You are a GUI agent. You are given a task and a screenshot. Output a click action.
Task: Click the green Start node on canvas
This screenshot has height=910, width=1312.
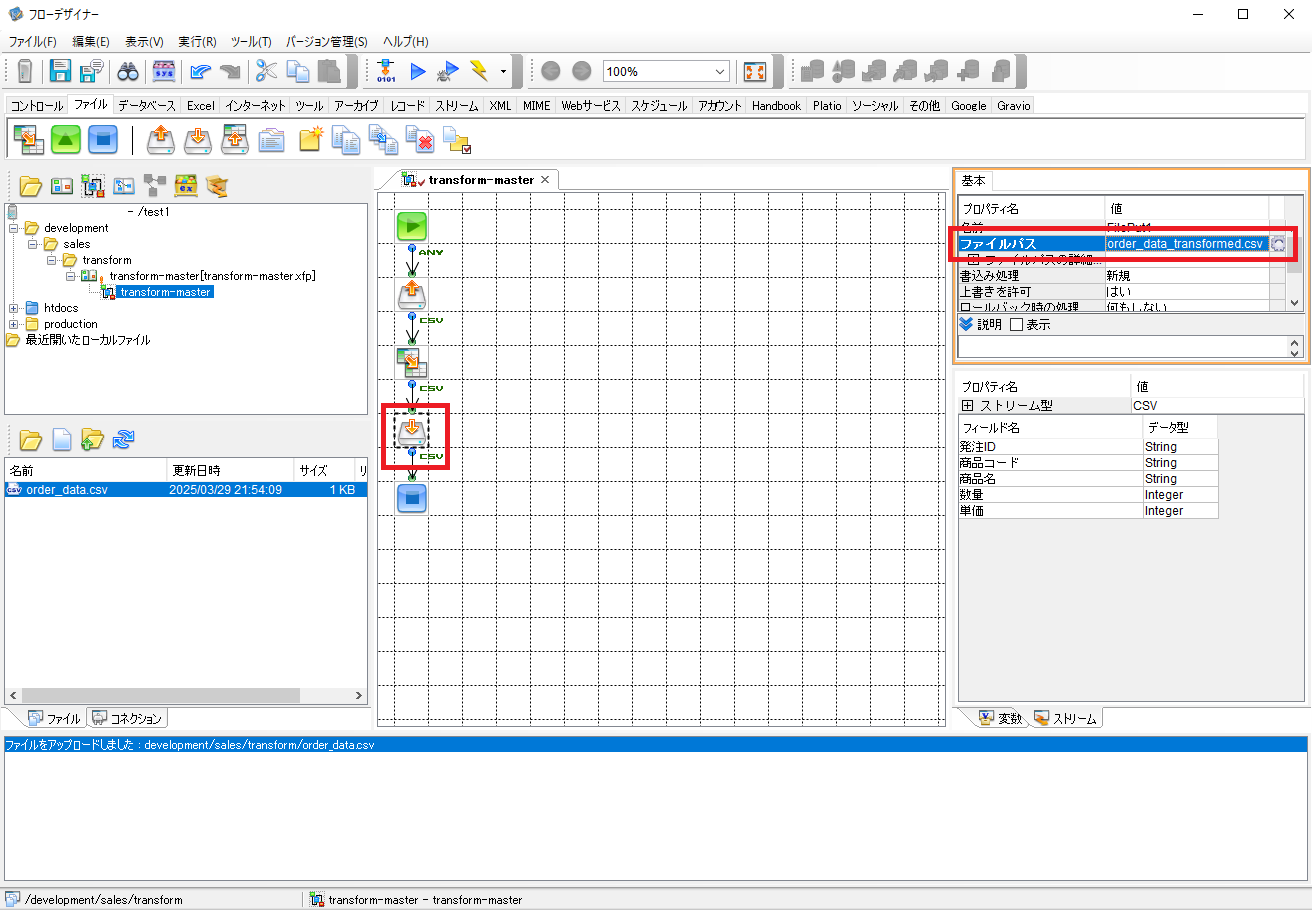click(x=412, y=226)
